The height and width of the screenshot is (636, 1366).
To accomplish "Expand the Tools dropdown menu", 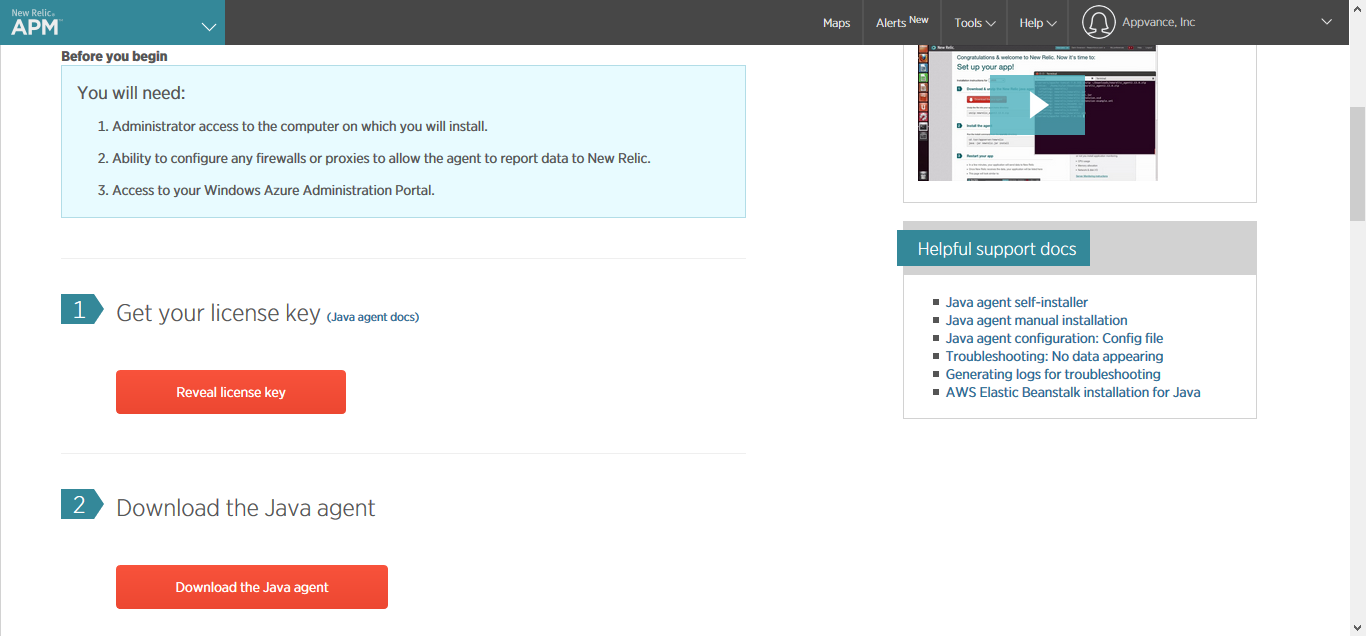I will coord(975,23).
